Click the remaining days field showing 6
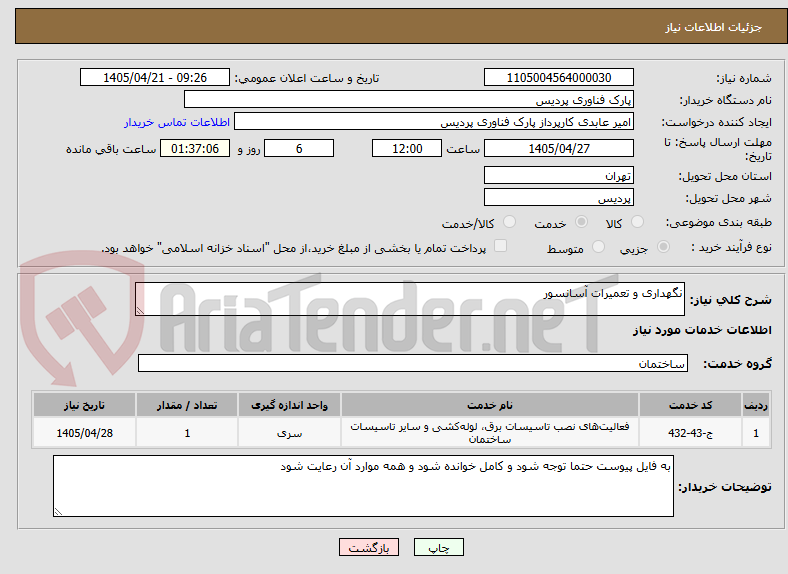The width and height of the screenshot is (788, 574). coord(299,148)
